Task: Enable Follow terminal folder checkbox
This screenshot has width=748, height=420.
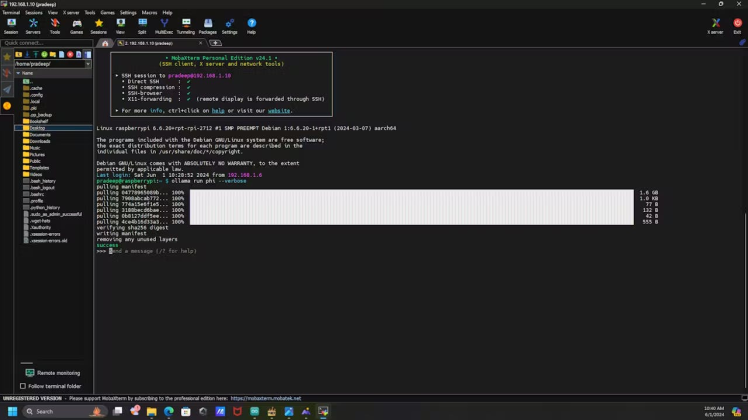Action: pyautogui.click(x=22, y=386)
